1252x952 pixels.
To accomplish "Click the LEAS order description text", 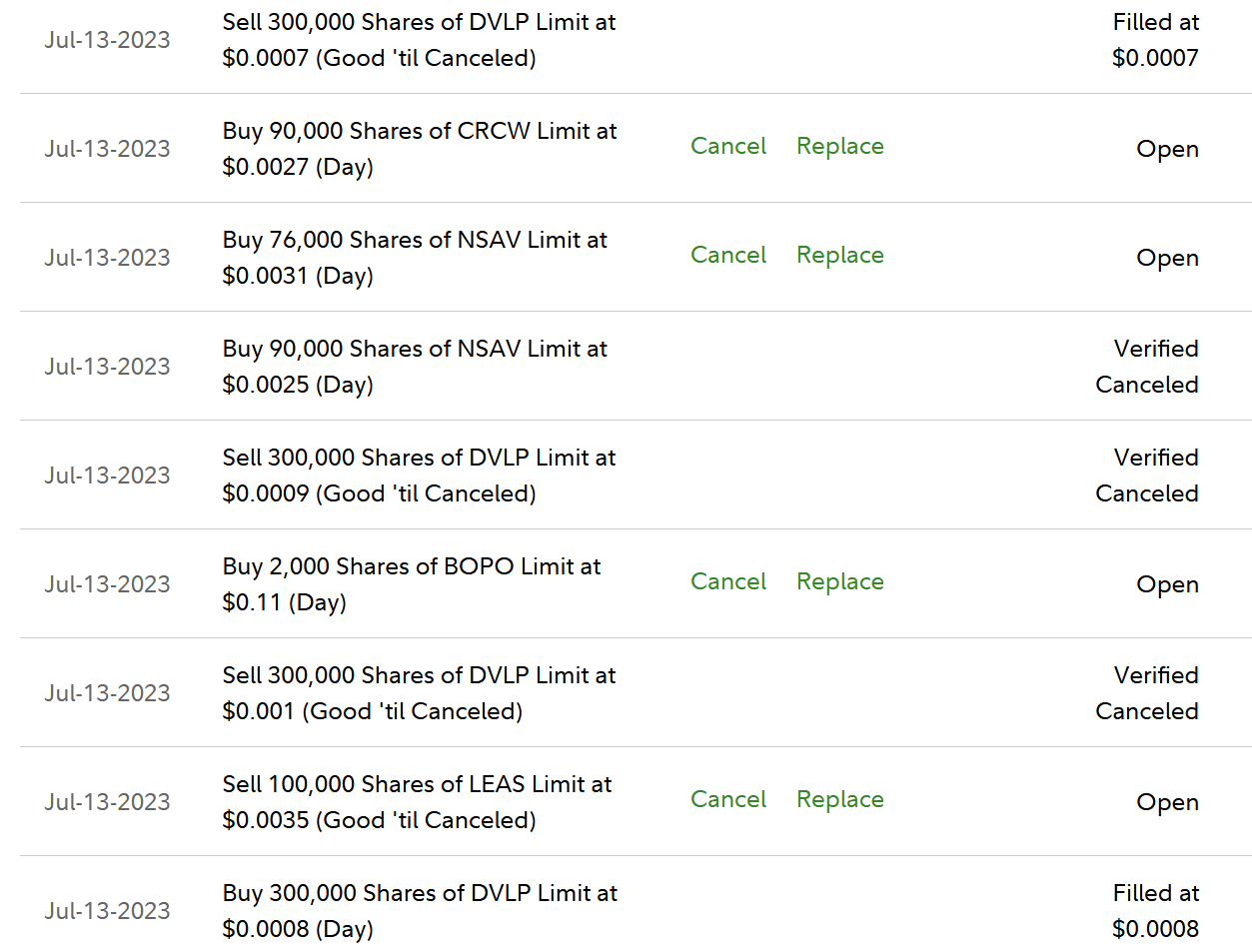I will point(417,802).
